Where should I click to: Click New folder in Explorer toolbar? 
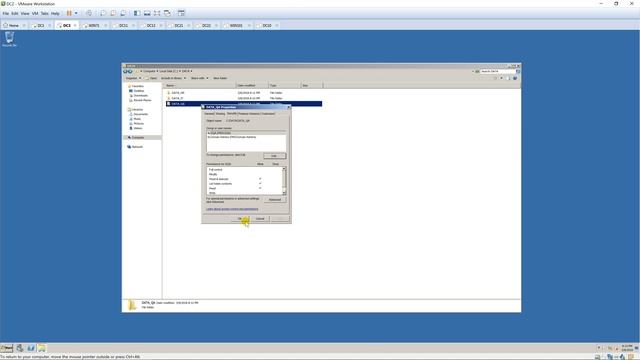point(220,78)
